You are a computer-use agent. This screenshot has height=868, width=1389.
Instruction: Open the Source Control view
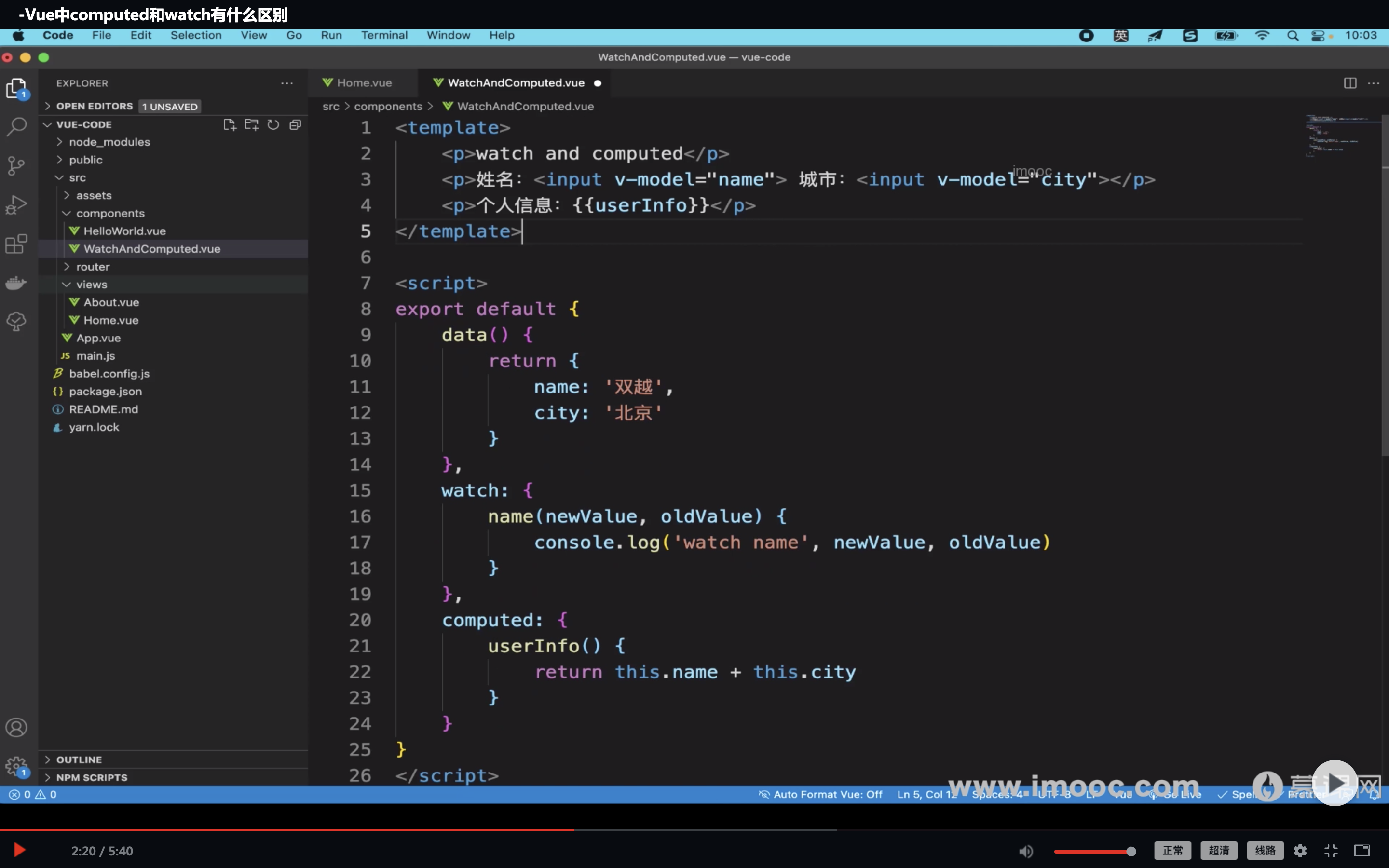(x=16, y=166)
